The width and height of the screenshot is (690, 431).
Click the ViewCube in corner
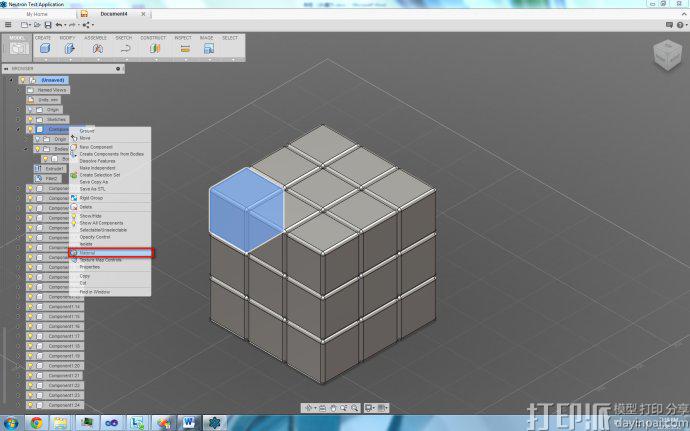click(x=667, y=55)
